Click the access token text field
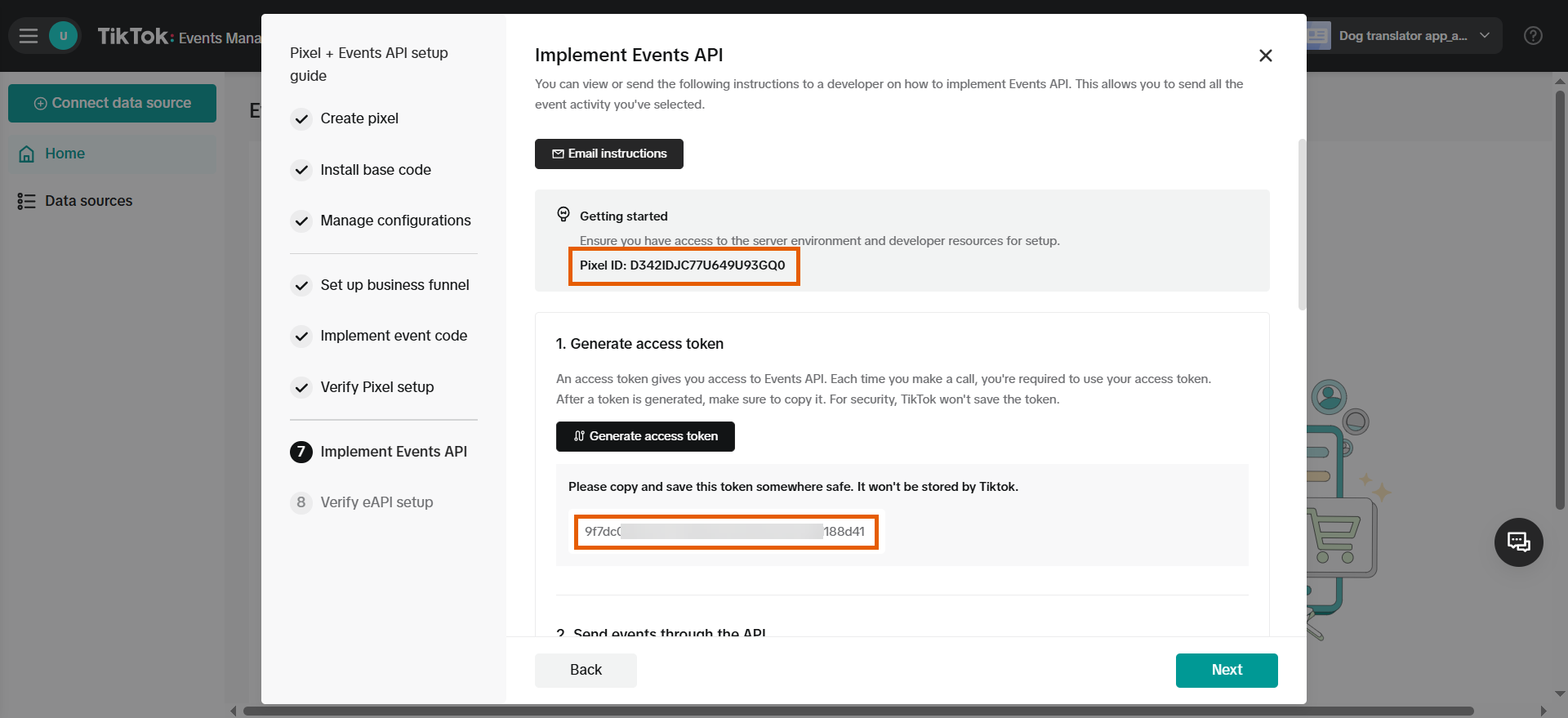Image resolution: width=1568 pixels, height=718 pixels. coord(726,532)
